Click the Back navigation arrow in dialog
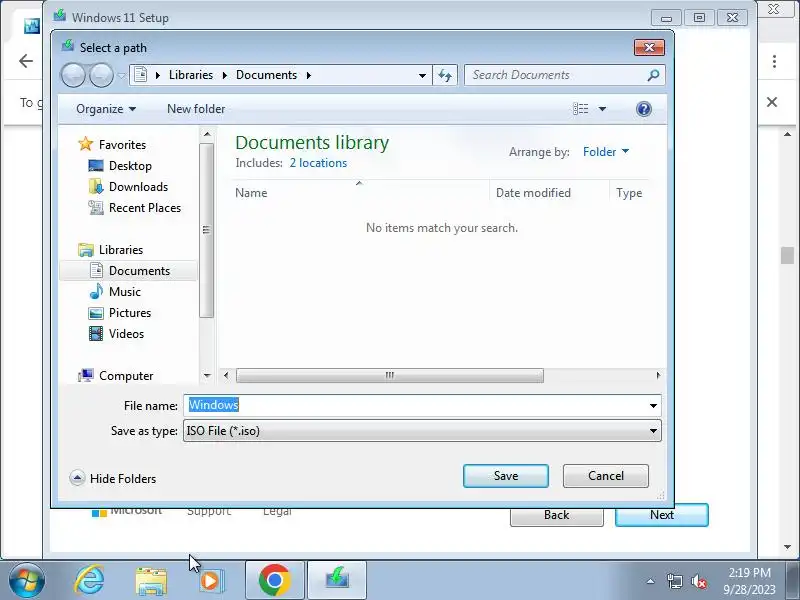 [x=73, y=76]
